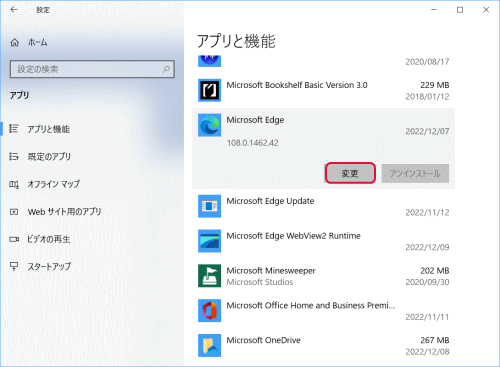Click the Microsoft Minesweeper icon

pyautogui.click(x=209, y=276)
